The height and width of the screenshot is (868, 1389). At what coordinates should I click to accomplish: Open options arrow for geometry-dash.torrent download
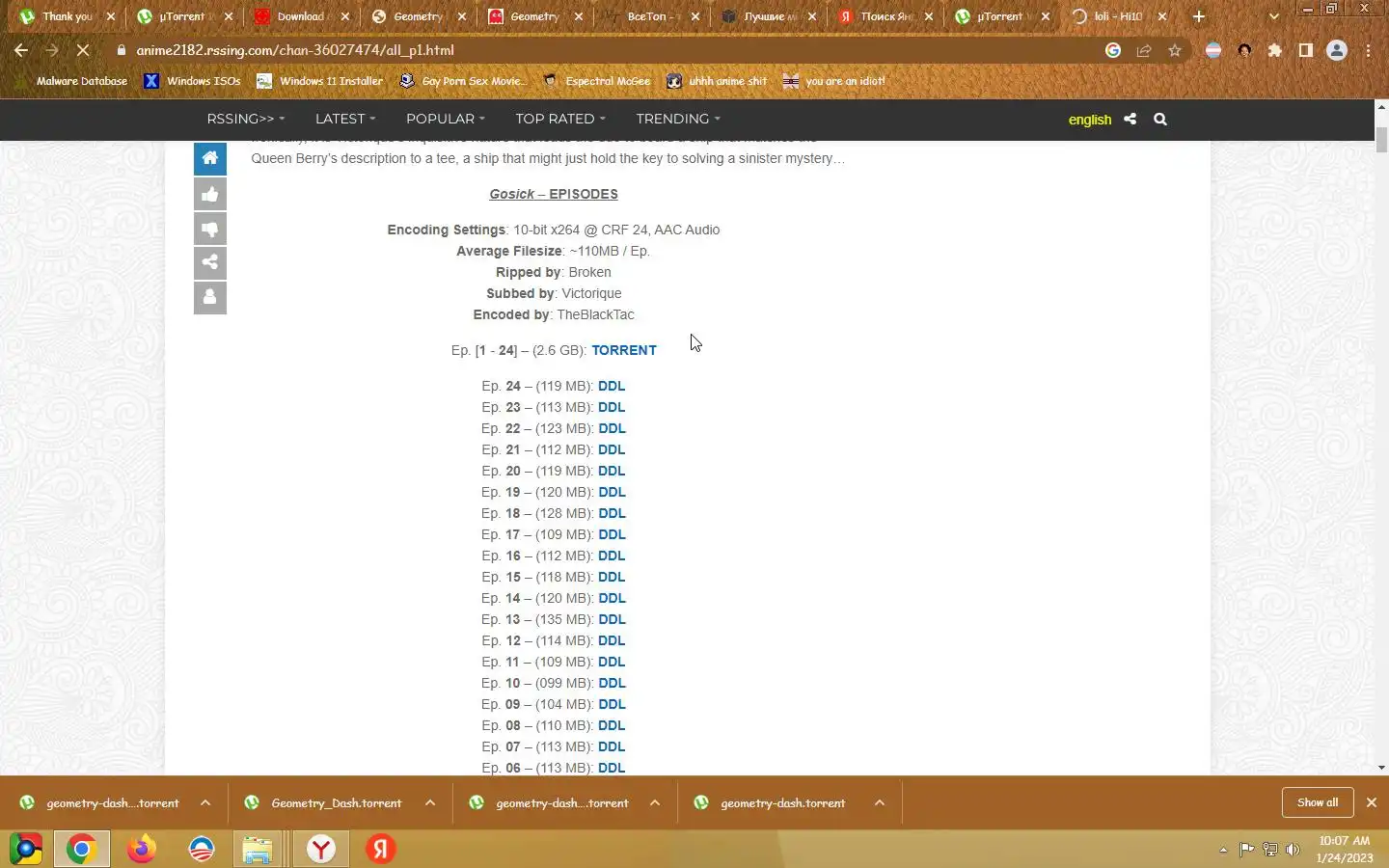[880, 802]
